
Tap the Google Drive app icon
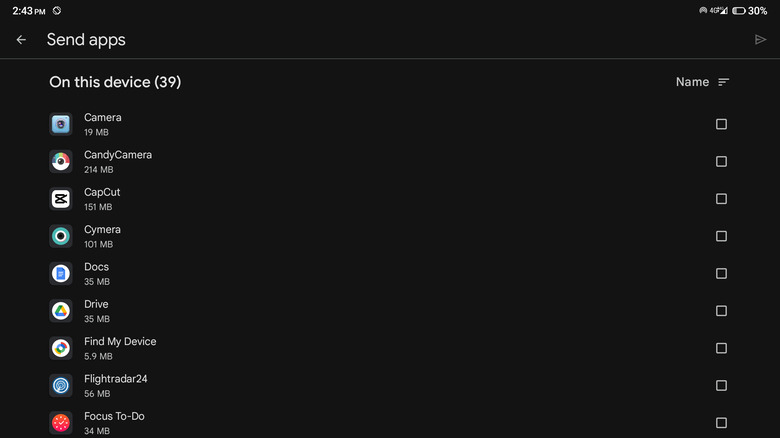pos(61,311)
